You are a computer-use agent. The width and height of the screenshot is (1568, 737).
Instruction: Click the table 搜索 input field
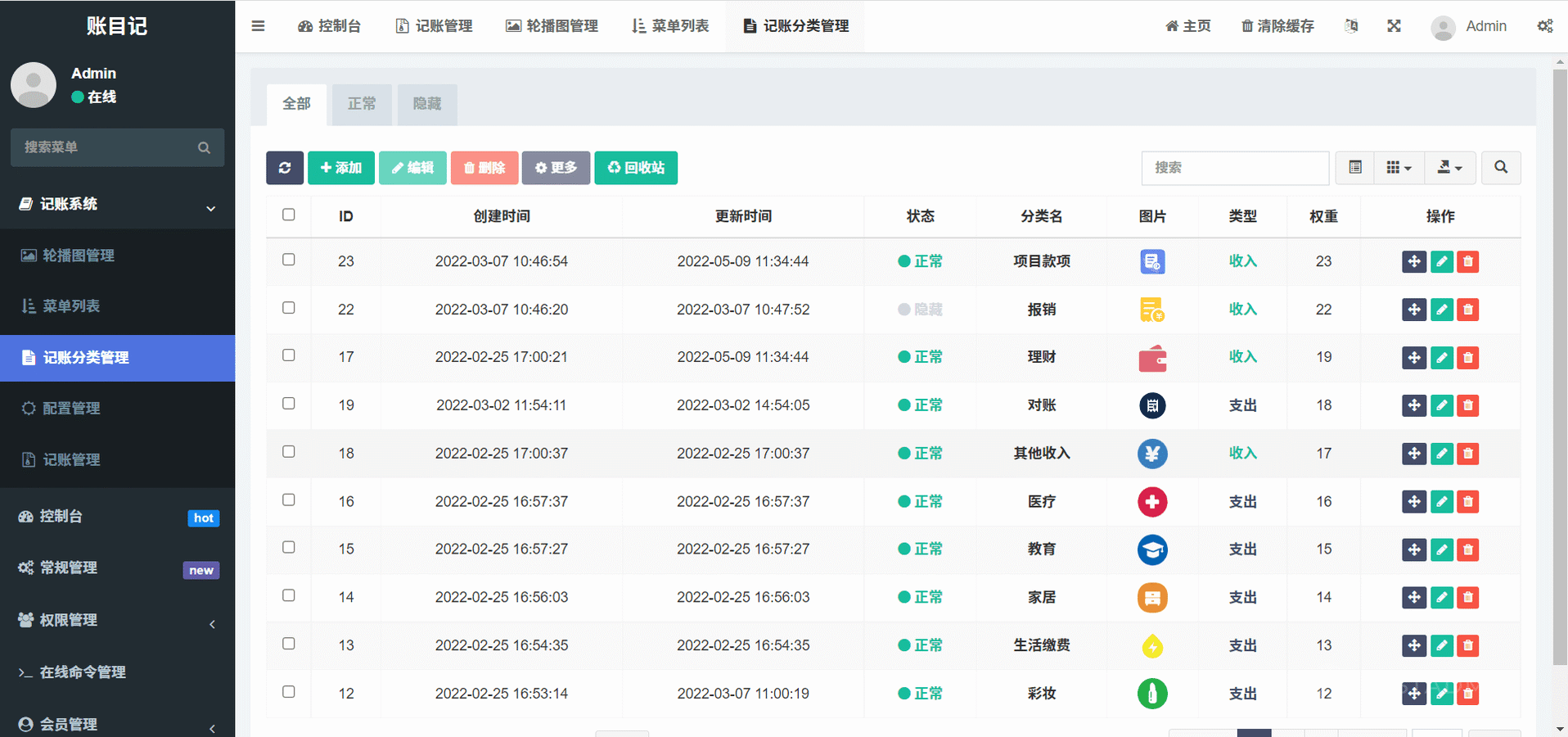1234,168
